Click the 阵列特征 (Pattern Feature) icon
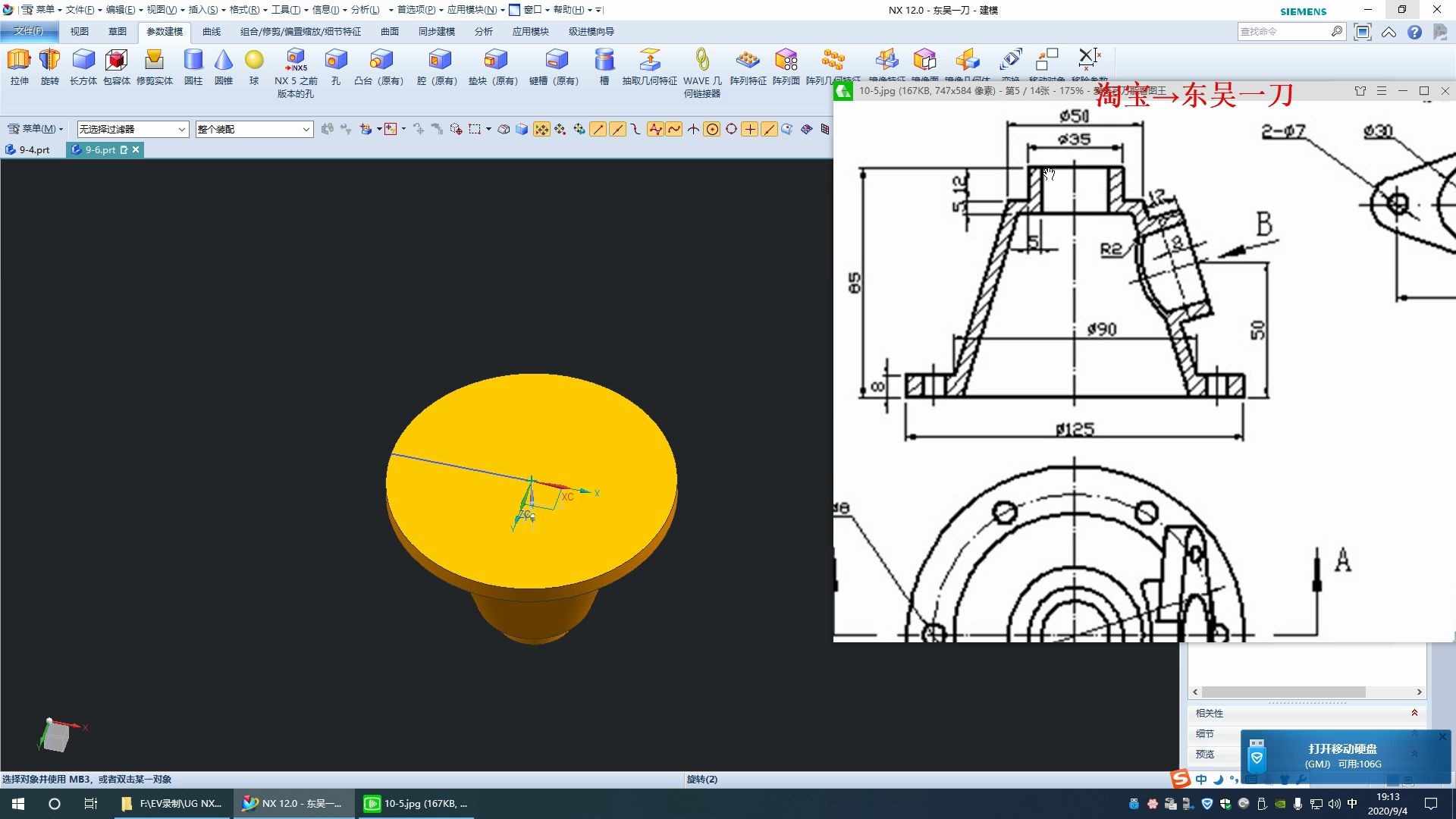The height and width of the screenshot is (819, 1456). [x=748, y=61]
